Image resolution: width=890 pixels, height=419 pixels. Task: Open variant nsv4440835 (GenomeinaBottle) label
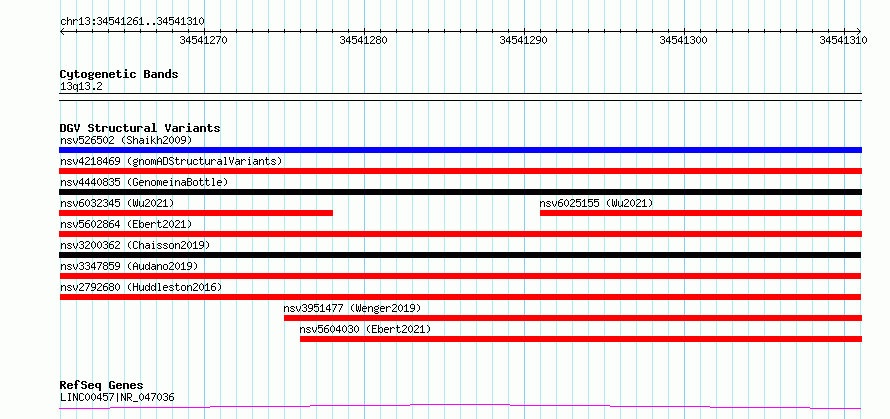pos(144,182)
